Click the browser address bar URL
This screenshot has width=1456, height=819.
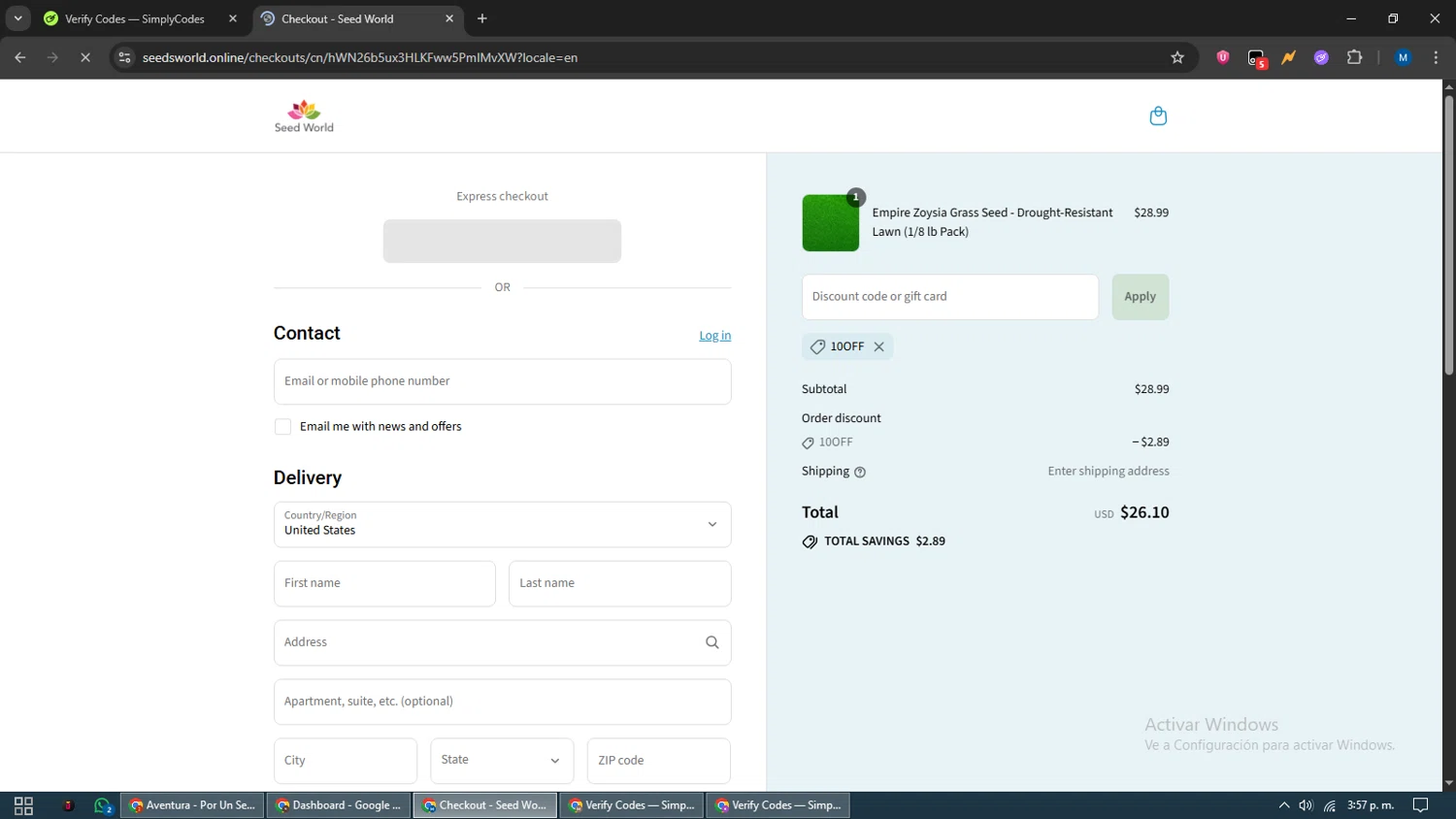point(360,57)
